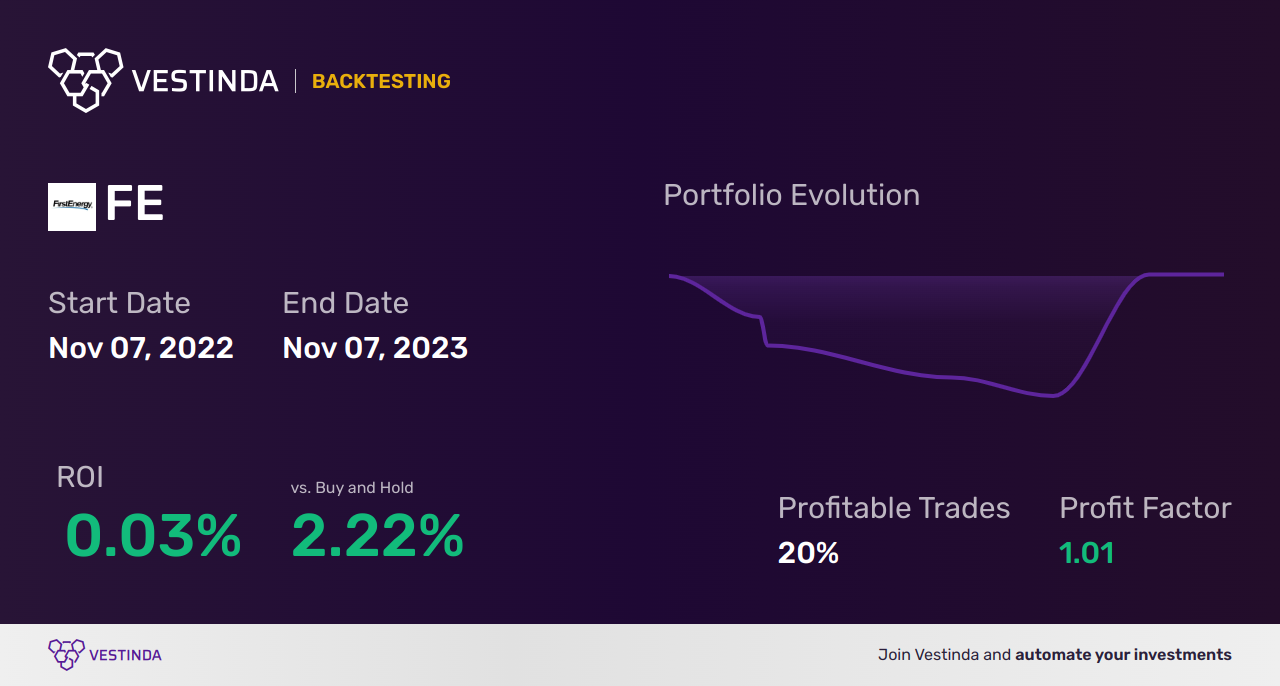Click the Start Date value Nov 07, 2022
1280x686 pixels.
pos(141,347)
